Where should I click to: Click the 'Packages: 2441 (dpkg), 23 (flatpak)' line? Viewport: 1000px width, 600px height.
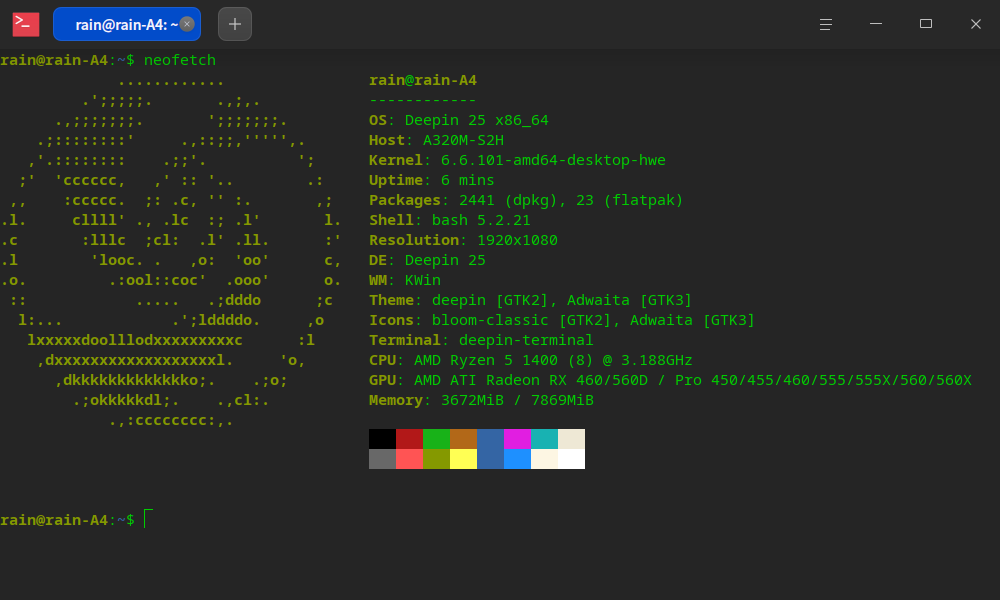tap(526, 200)
